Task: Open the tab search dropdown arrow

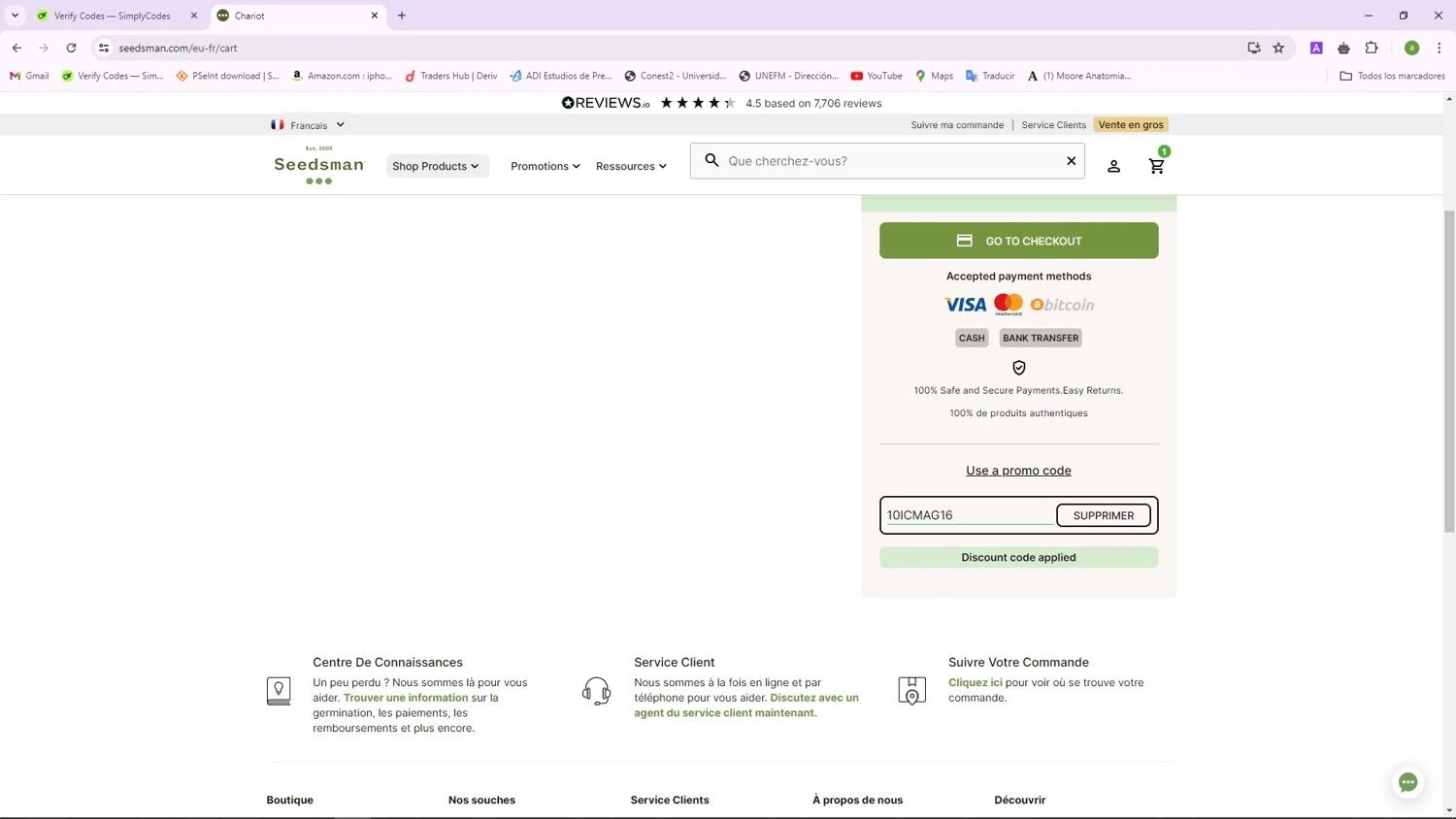Action: (15, 16)
